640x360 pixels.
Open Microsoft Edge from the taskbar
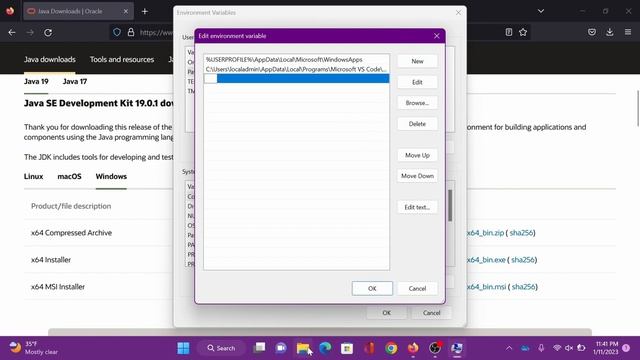tap(325, 348)
